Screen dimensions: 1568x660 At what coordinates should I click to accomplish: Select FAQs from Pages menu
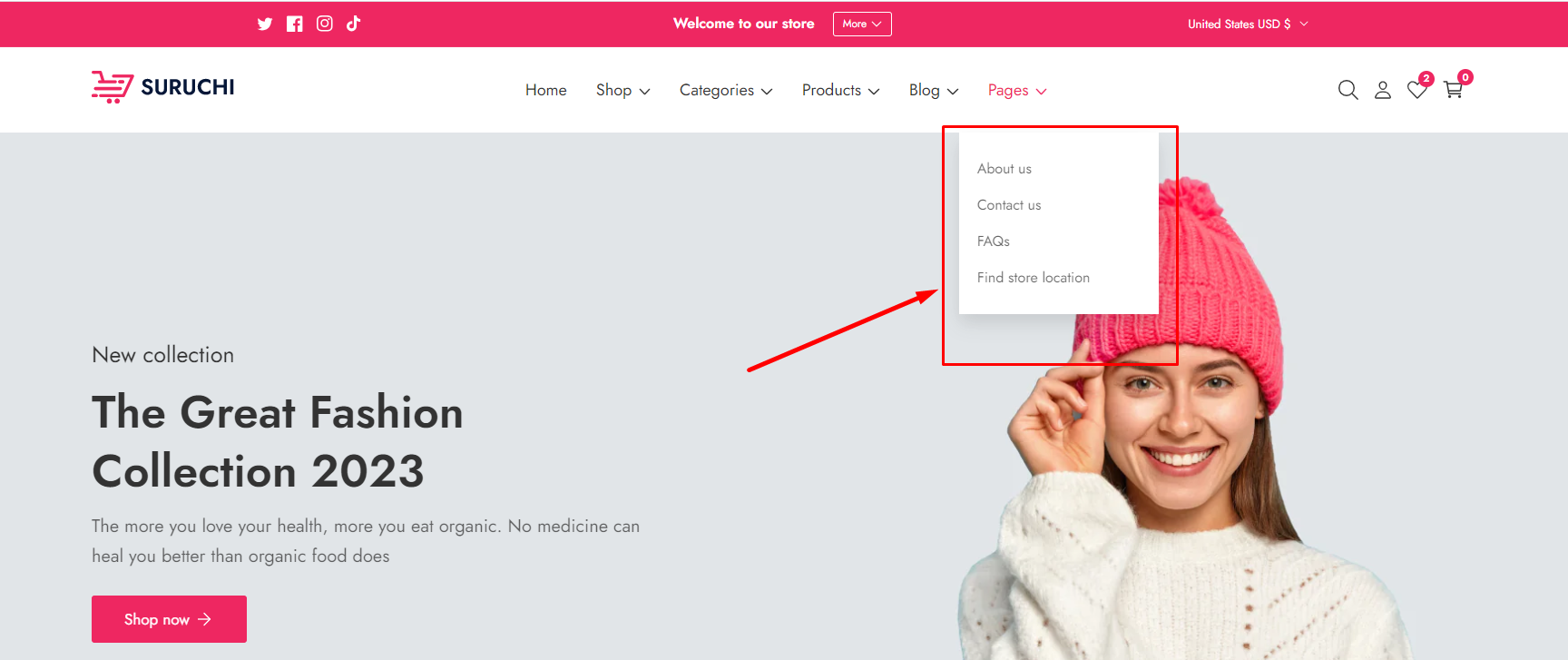point(994,241)
